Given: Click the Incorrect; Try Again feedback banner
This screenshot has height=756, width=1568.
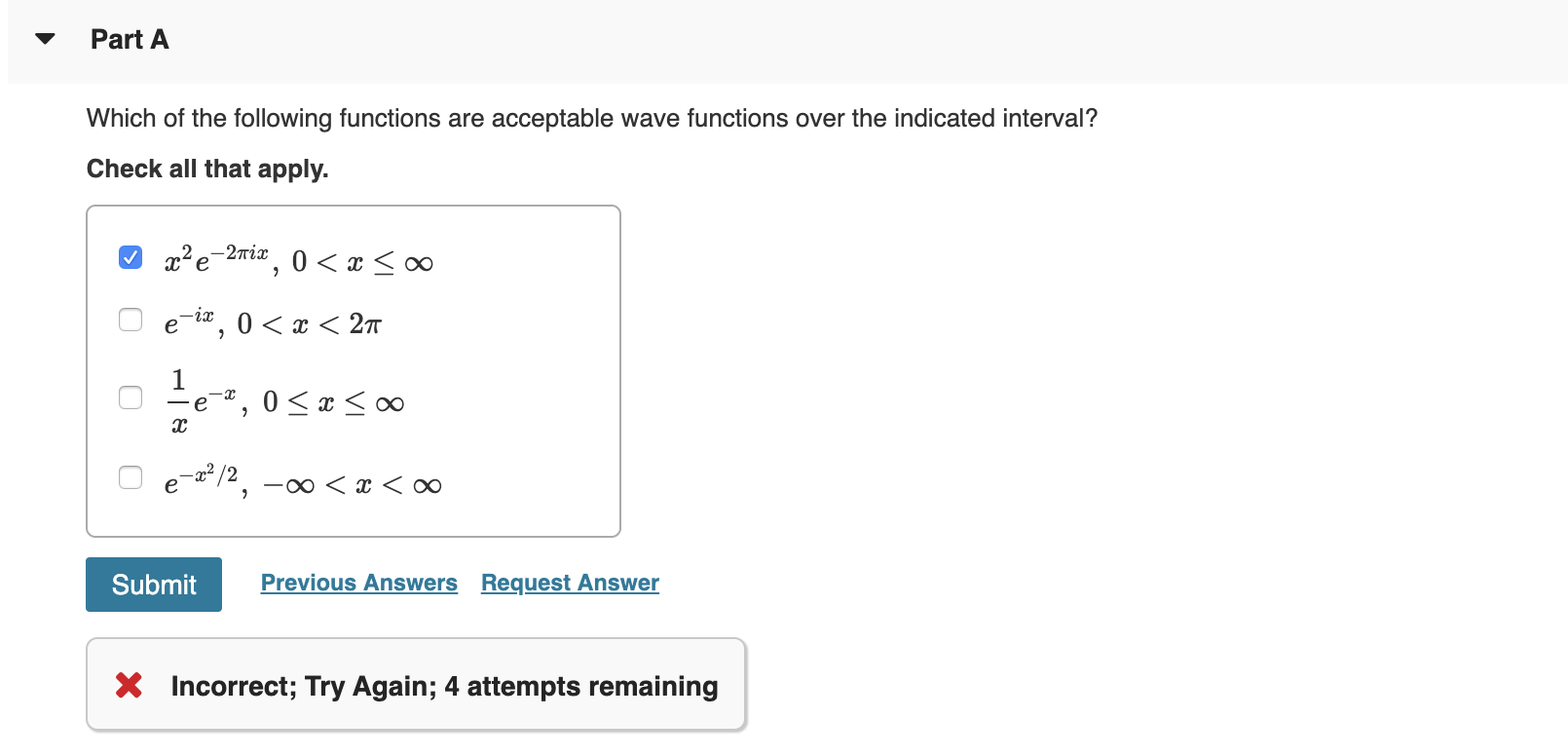Looking at the screenshot, I should (416, 685).
